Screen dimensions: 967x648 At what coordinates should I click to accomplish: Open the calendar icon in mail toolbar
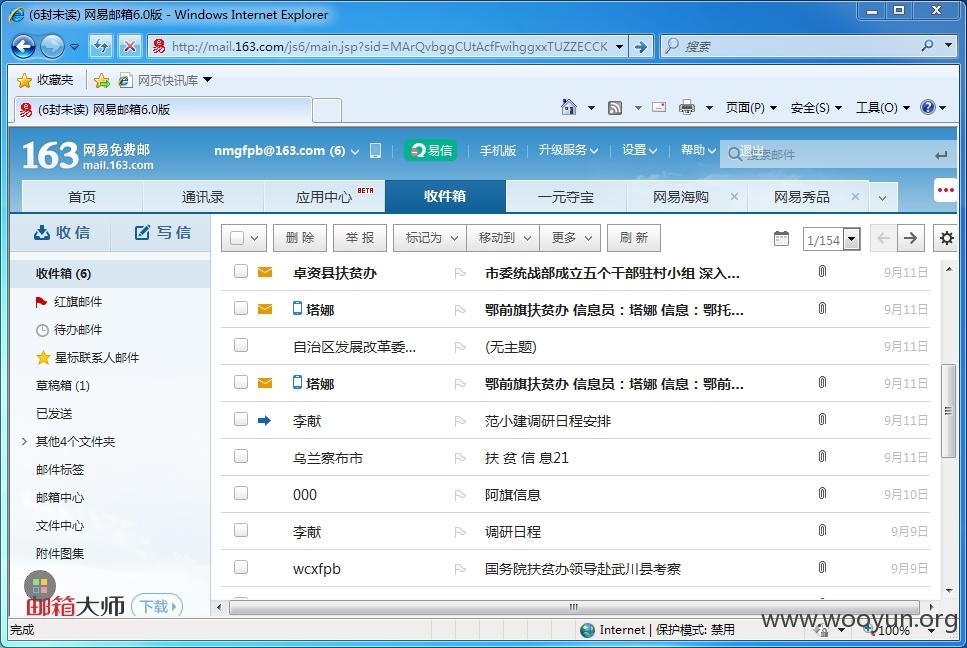(781, 238)
